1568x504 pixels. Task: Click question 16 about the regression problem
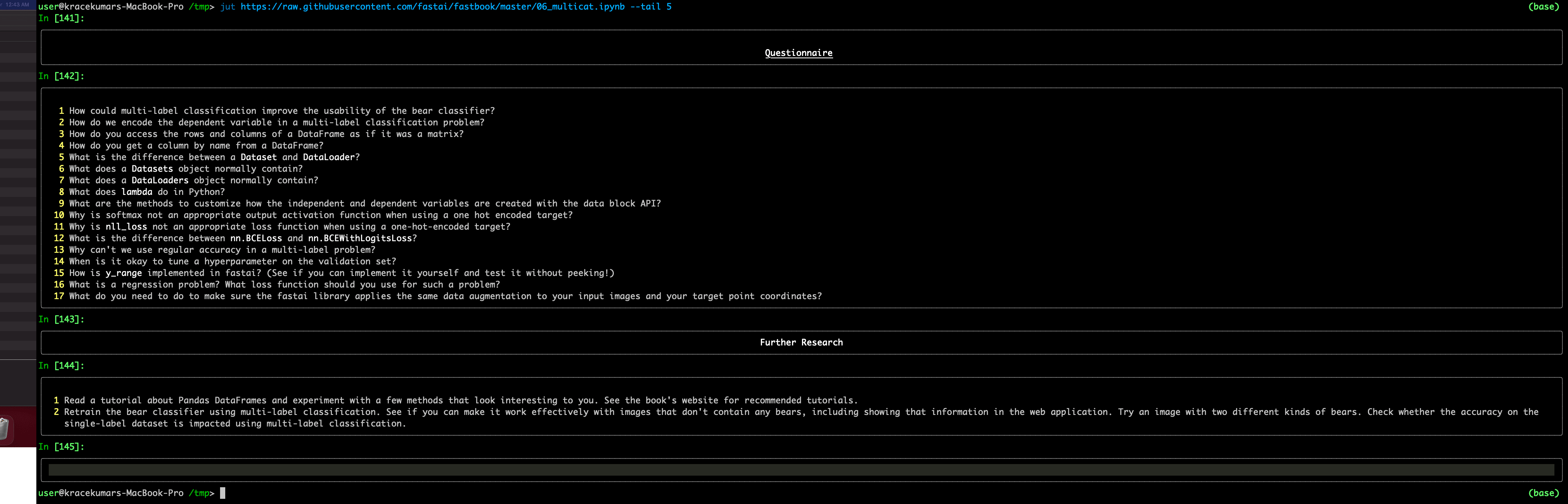click(284, 284)
